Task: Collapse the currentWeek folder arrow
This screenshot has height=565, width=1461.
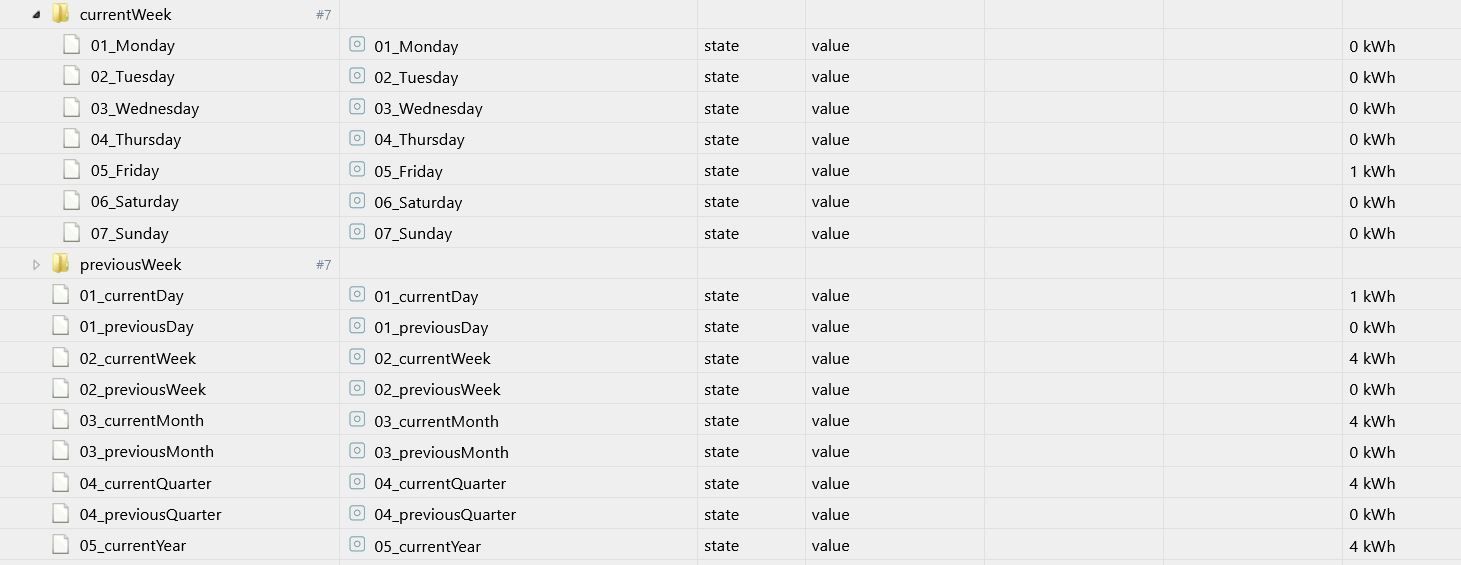Action: [37, 14]
